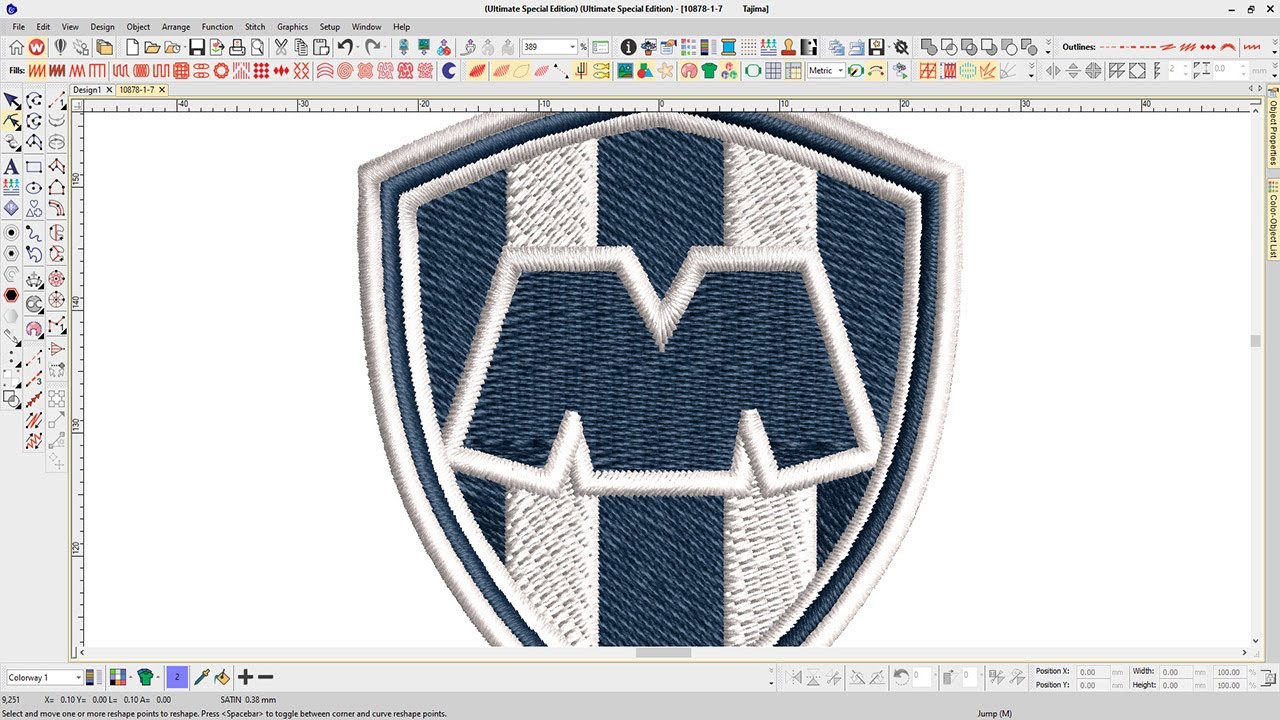Toggle Show Hoop display

click(x=751, y=71)
